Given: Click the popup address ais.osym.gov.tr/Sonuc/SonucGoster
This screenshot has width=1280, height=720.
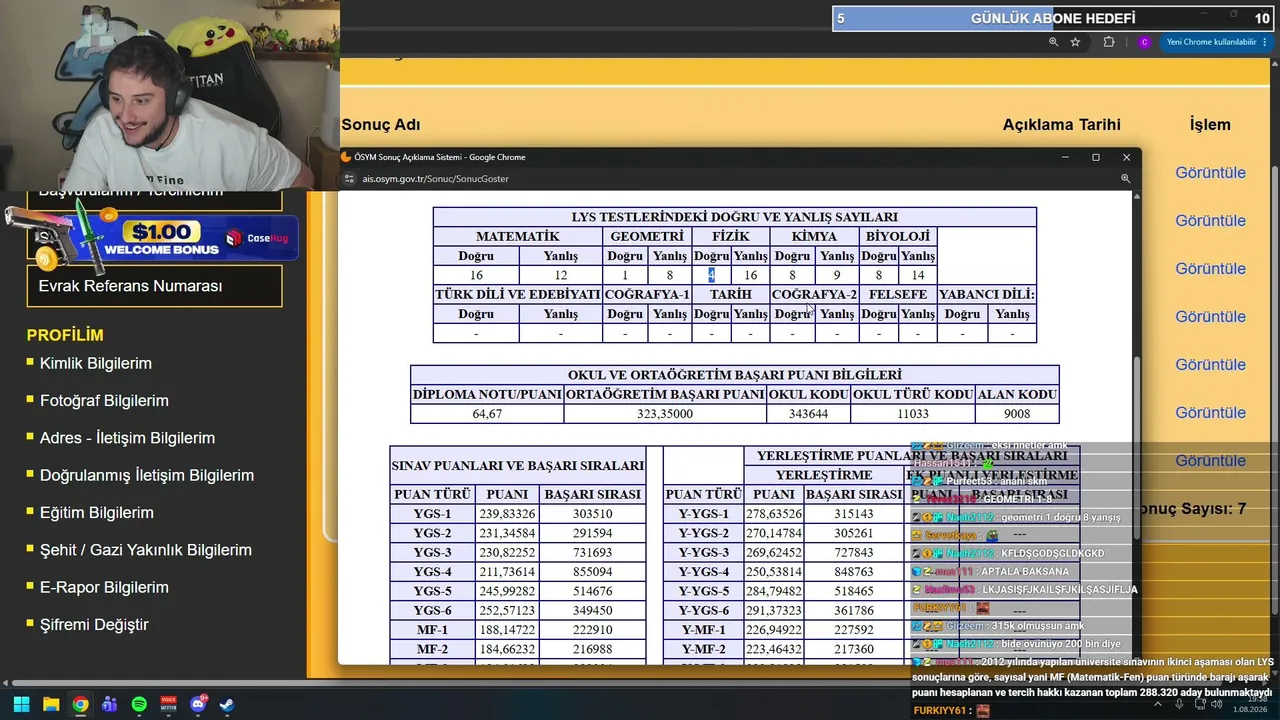Looking at the screenshot, I should point(435,179).
